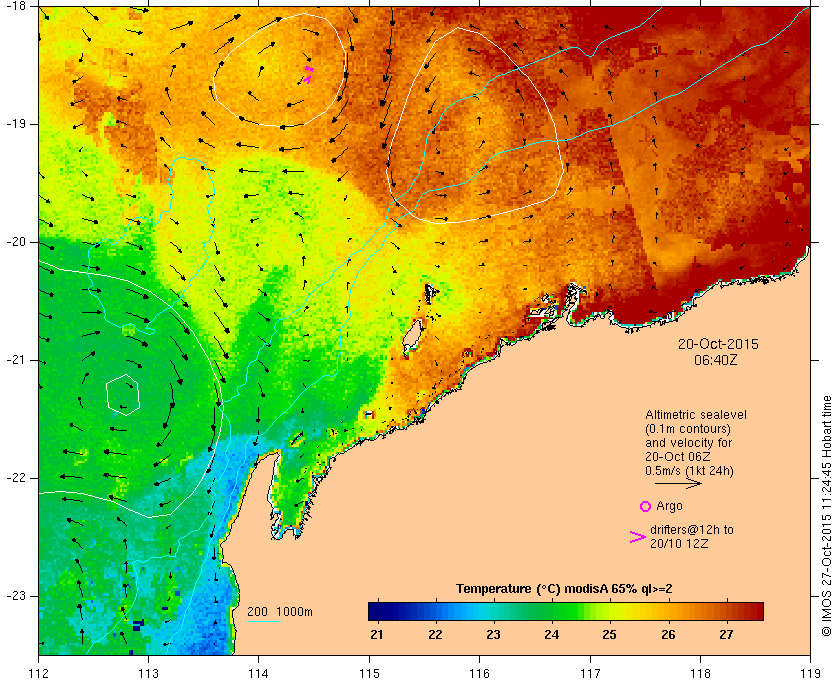Click the drifters@12h to label

click(x=692, y=530)
